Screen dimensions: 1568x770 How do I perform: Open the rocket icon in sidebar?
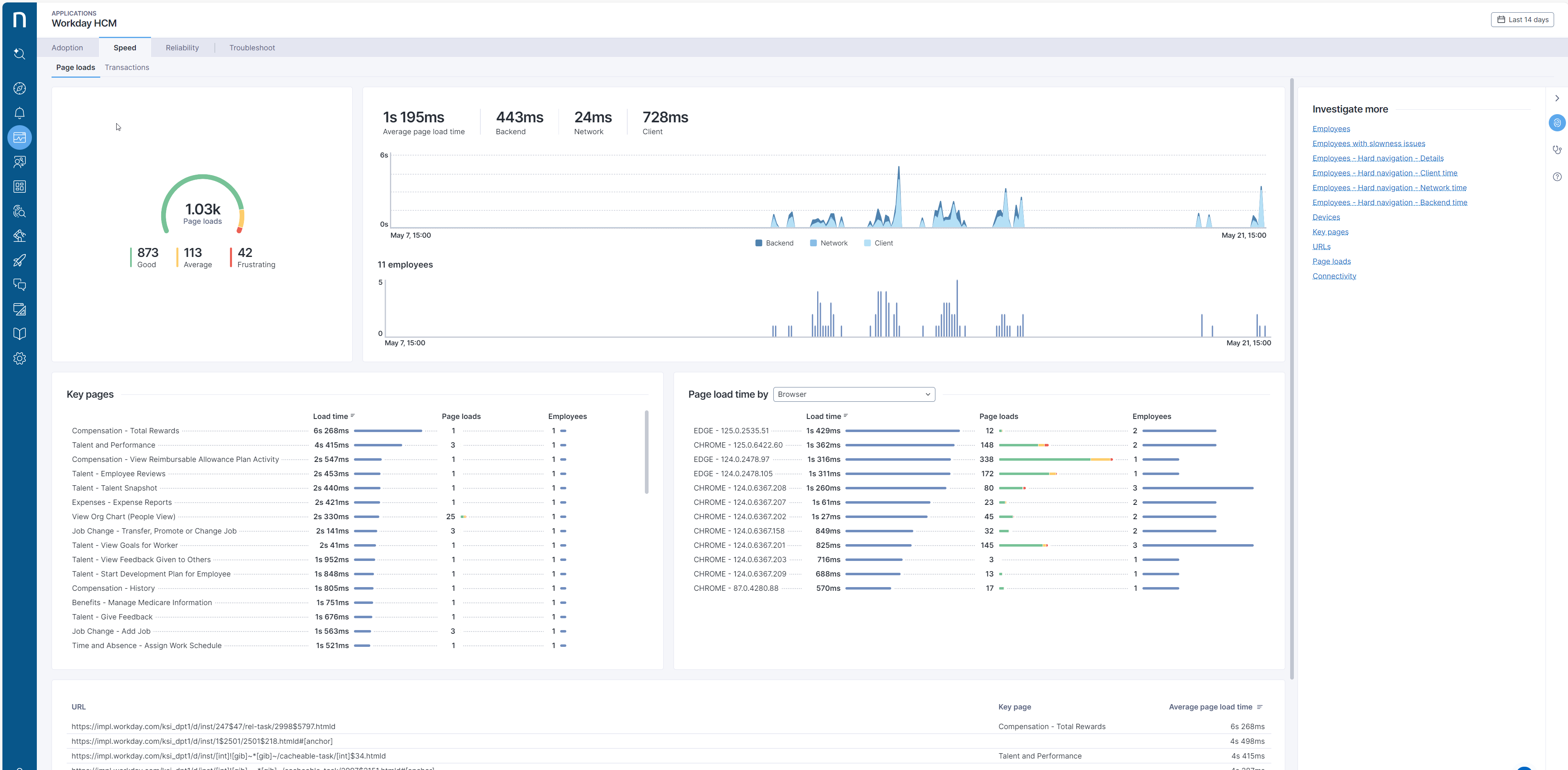pyautogui.click(x=20, y=260)
